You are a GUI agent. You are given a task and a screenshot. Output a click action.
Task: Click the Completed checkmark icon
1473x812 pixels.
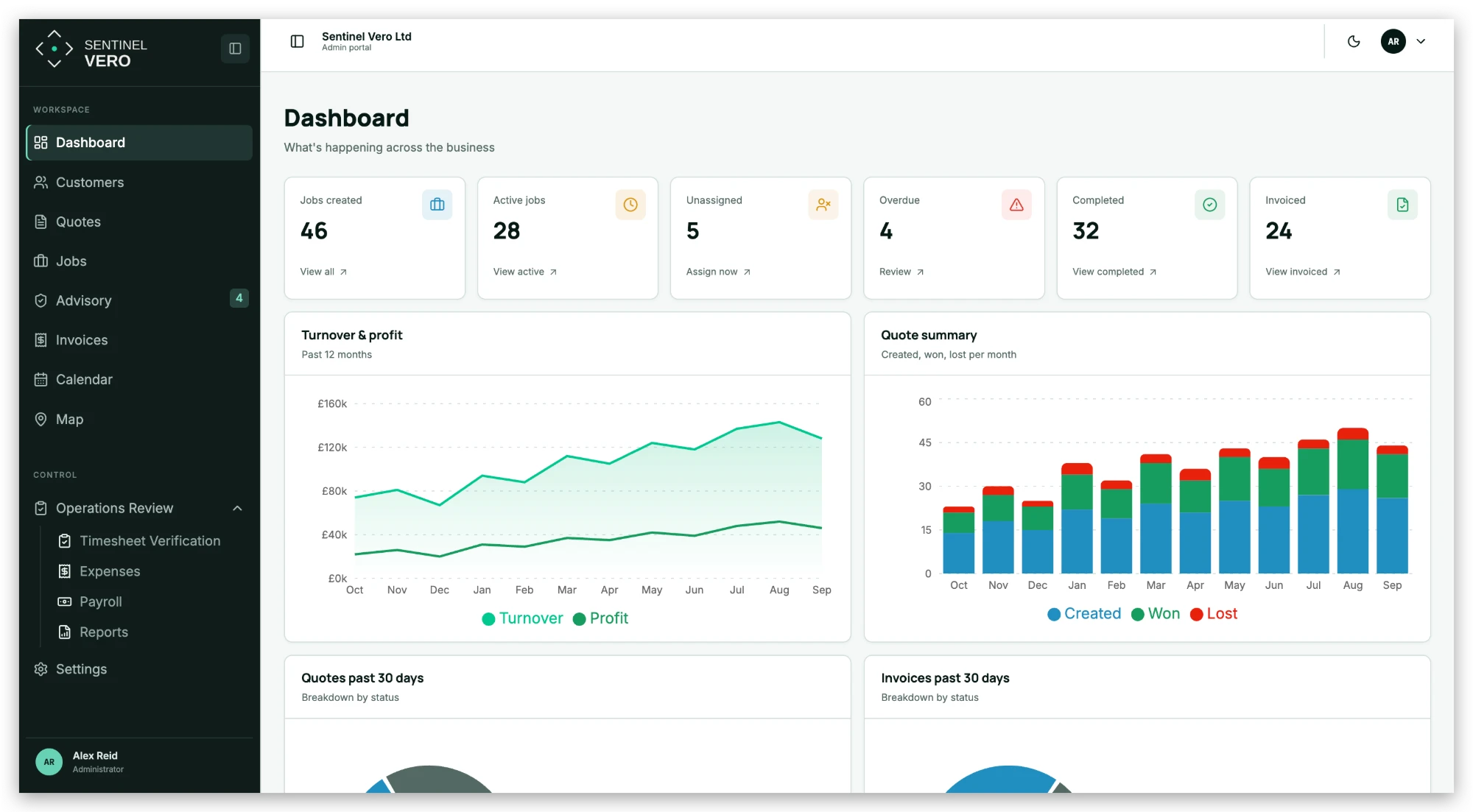coord(1209,205)
